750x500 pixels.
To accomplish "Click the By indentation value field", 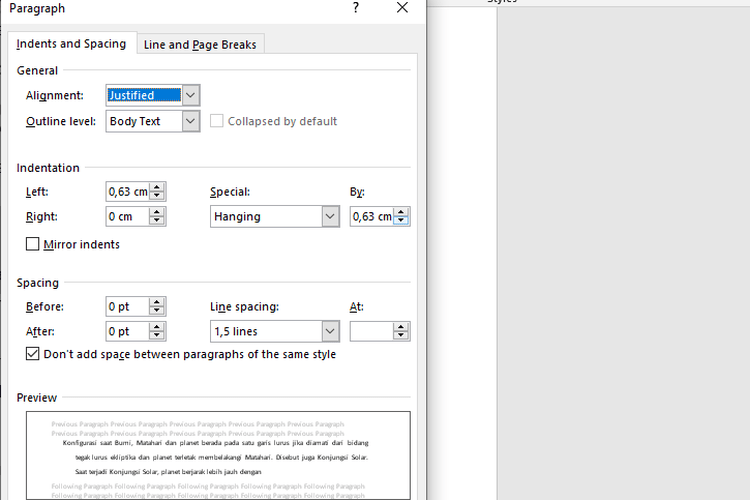I will (x=372, y=217).
